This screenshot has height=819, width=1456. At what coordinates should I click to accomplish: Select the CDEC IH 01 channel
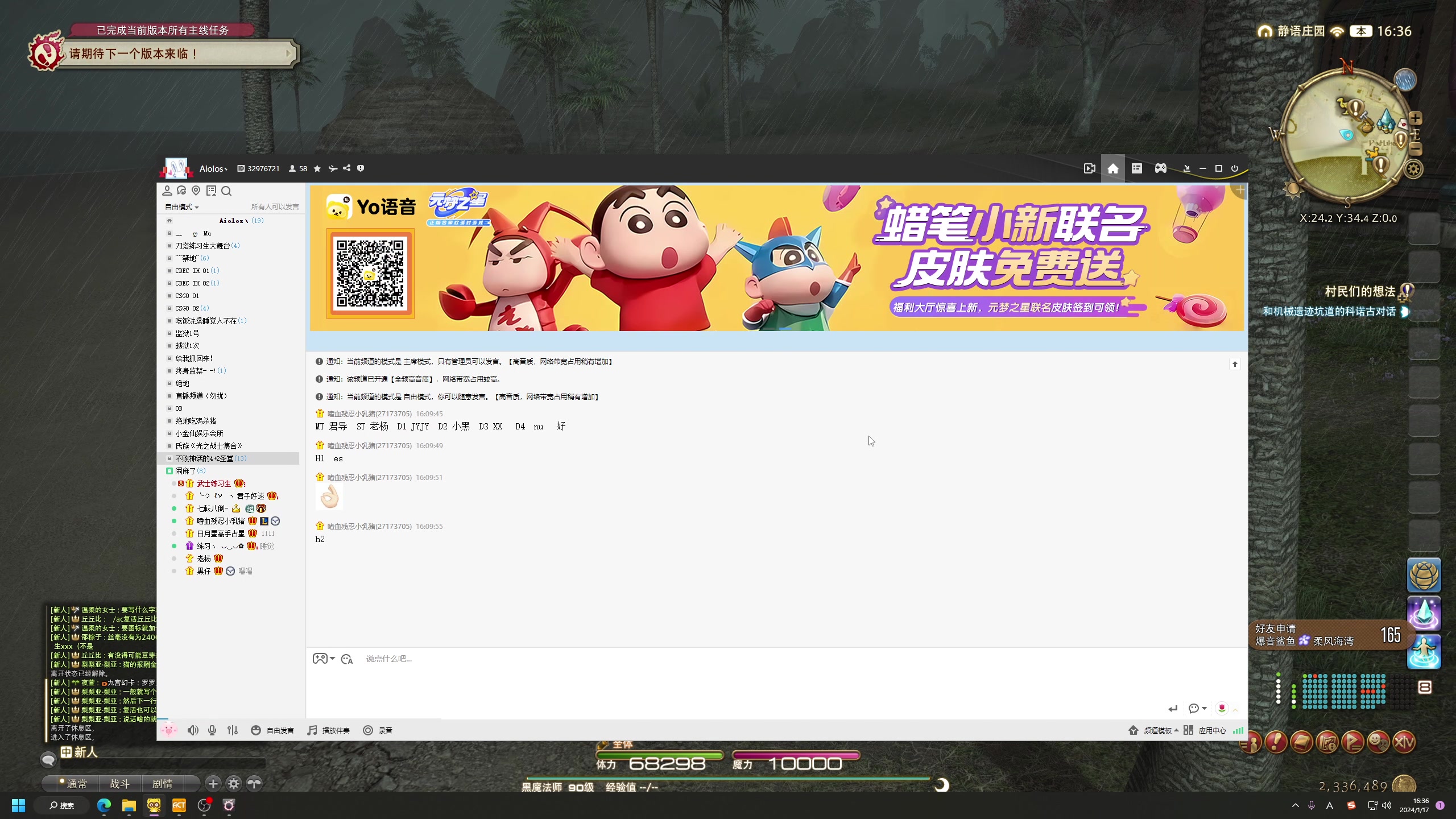click(197, 271)
